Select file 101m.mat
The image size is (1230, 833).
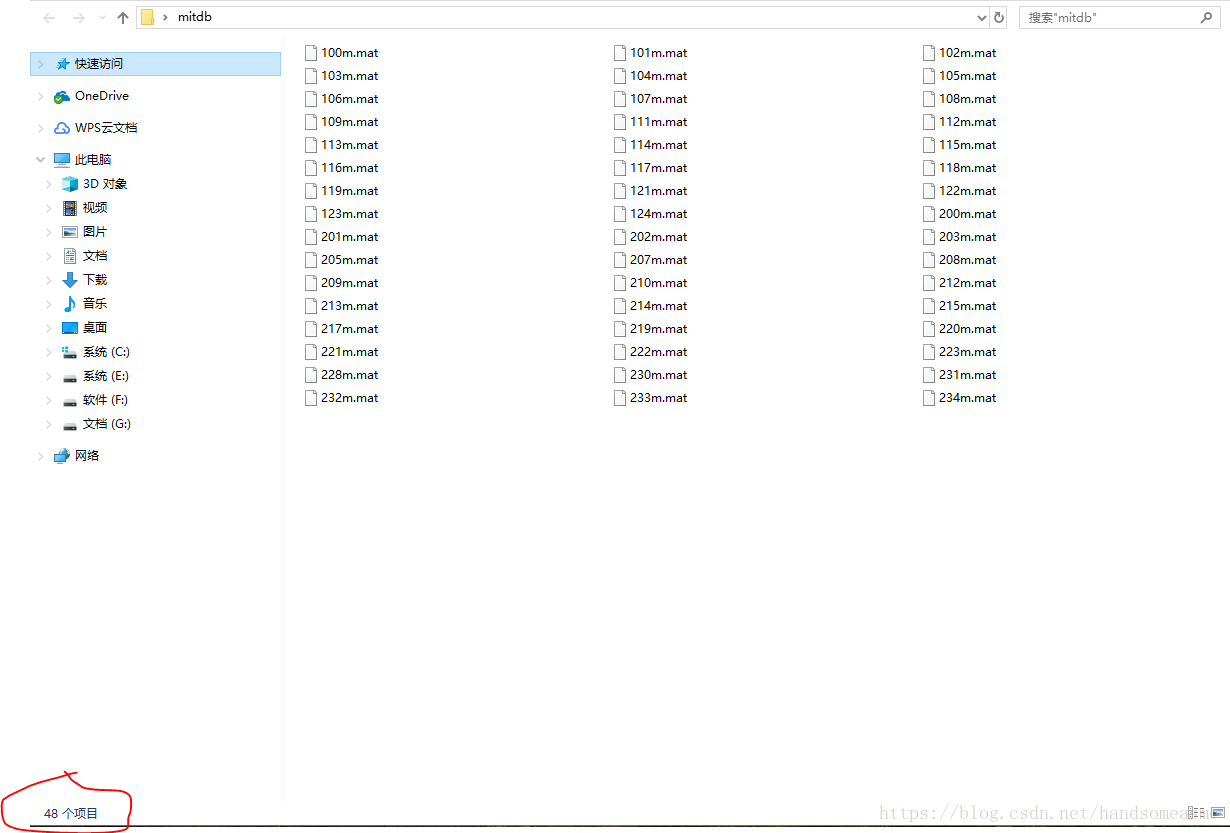tap(659, 53)
